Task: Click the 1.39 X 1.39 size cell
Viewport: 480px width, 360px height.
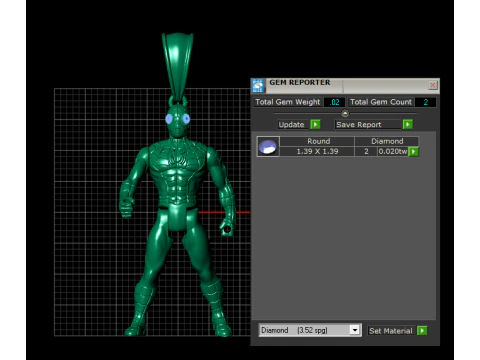Action: (317, 152)
